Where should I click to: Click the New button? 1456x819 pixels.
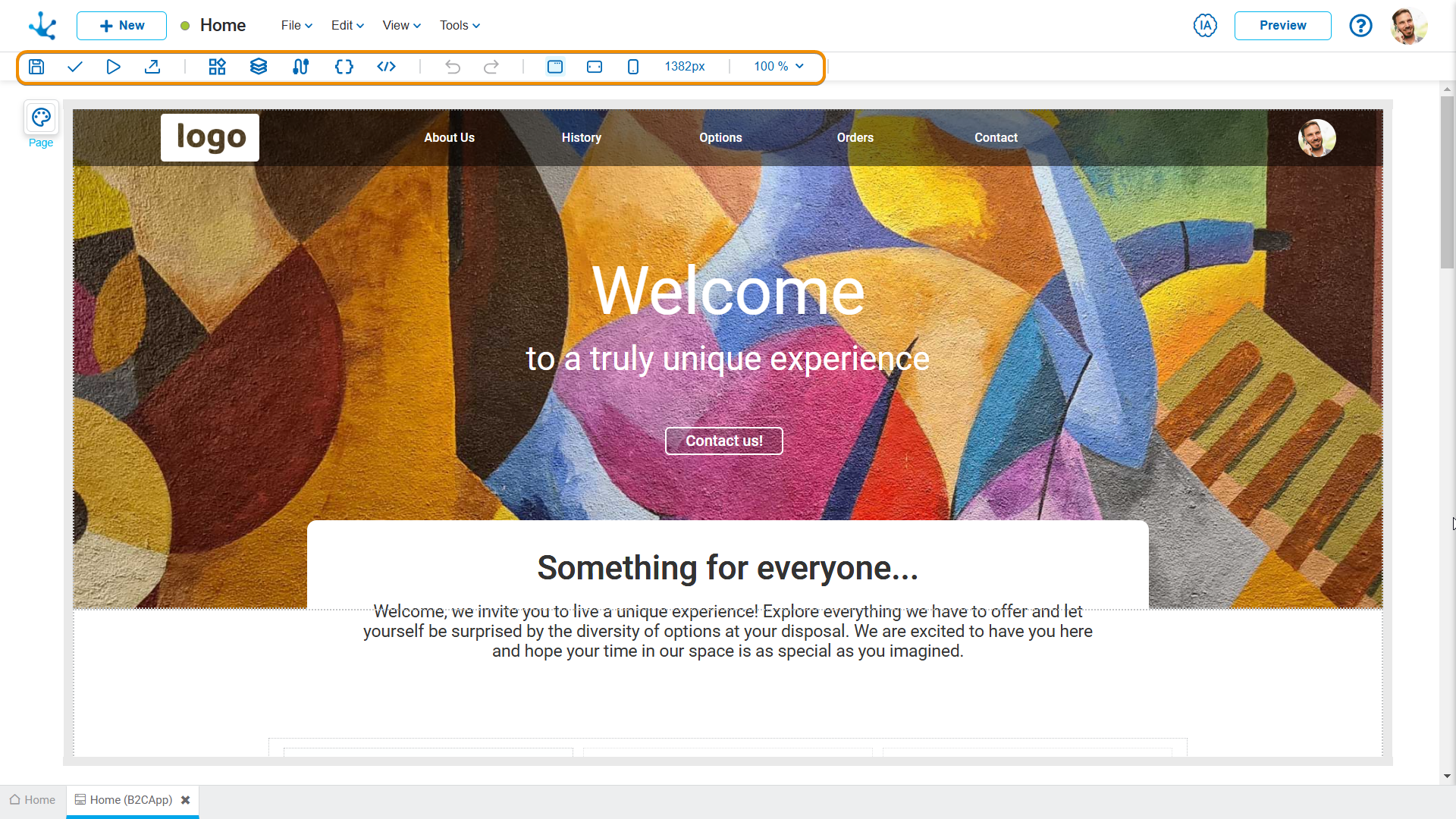click(x=121, y=25)
